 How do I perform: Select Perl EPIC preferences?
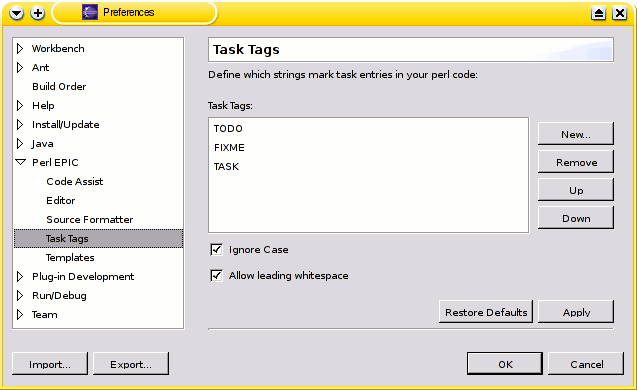[55, 162]
